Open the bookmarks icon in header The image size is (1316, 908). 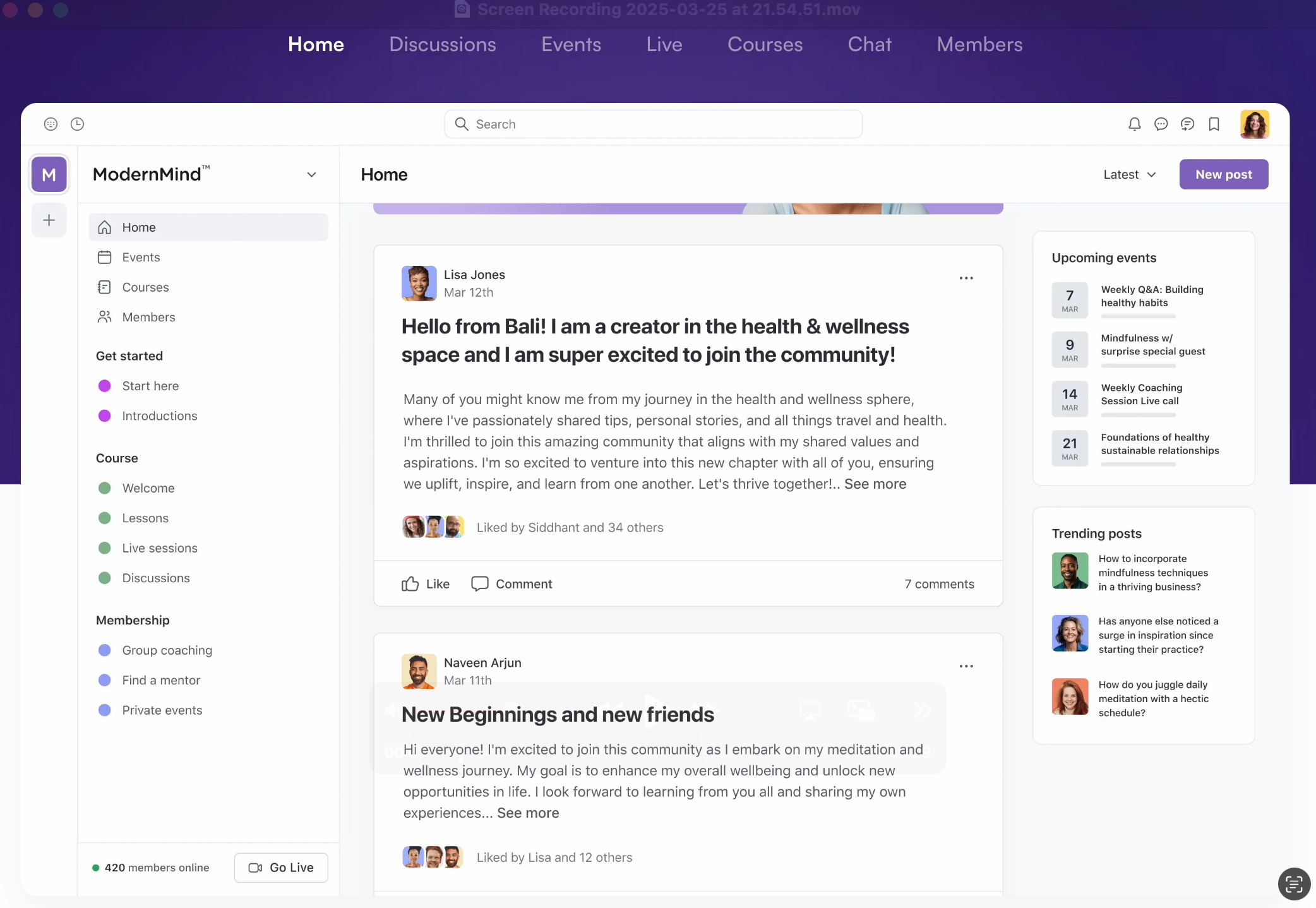click(1214, 124)
